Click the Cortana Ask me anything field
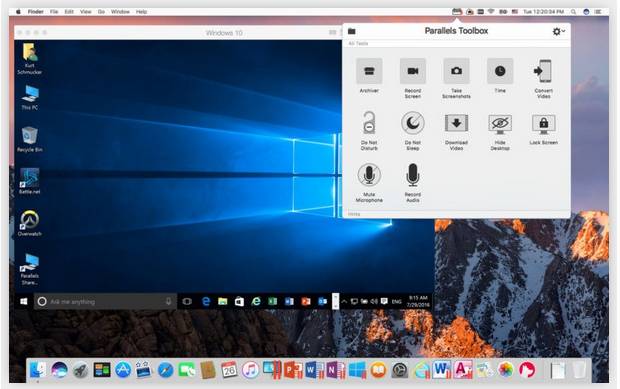Viewport: 620px width, 389px height. pos(105,302)
